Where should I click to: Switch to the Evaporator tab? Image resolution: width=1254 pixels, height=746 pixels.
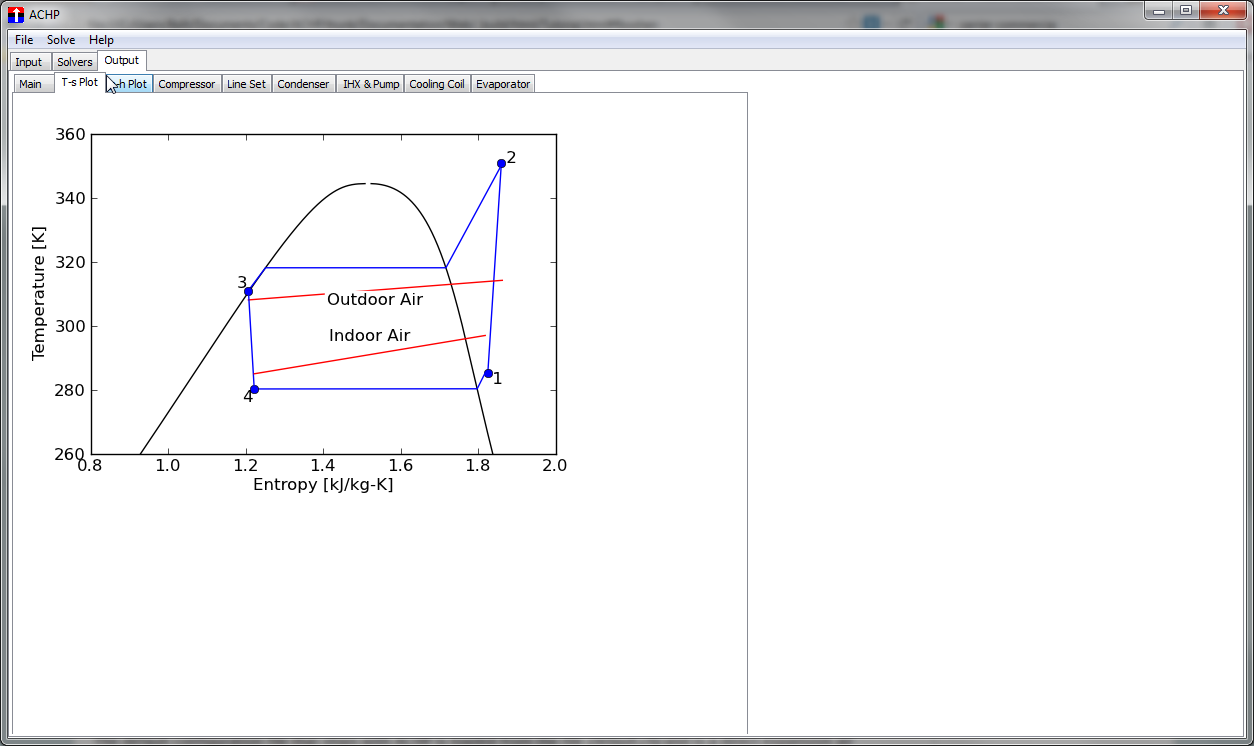[503, 84]
